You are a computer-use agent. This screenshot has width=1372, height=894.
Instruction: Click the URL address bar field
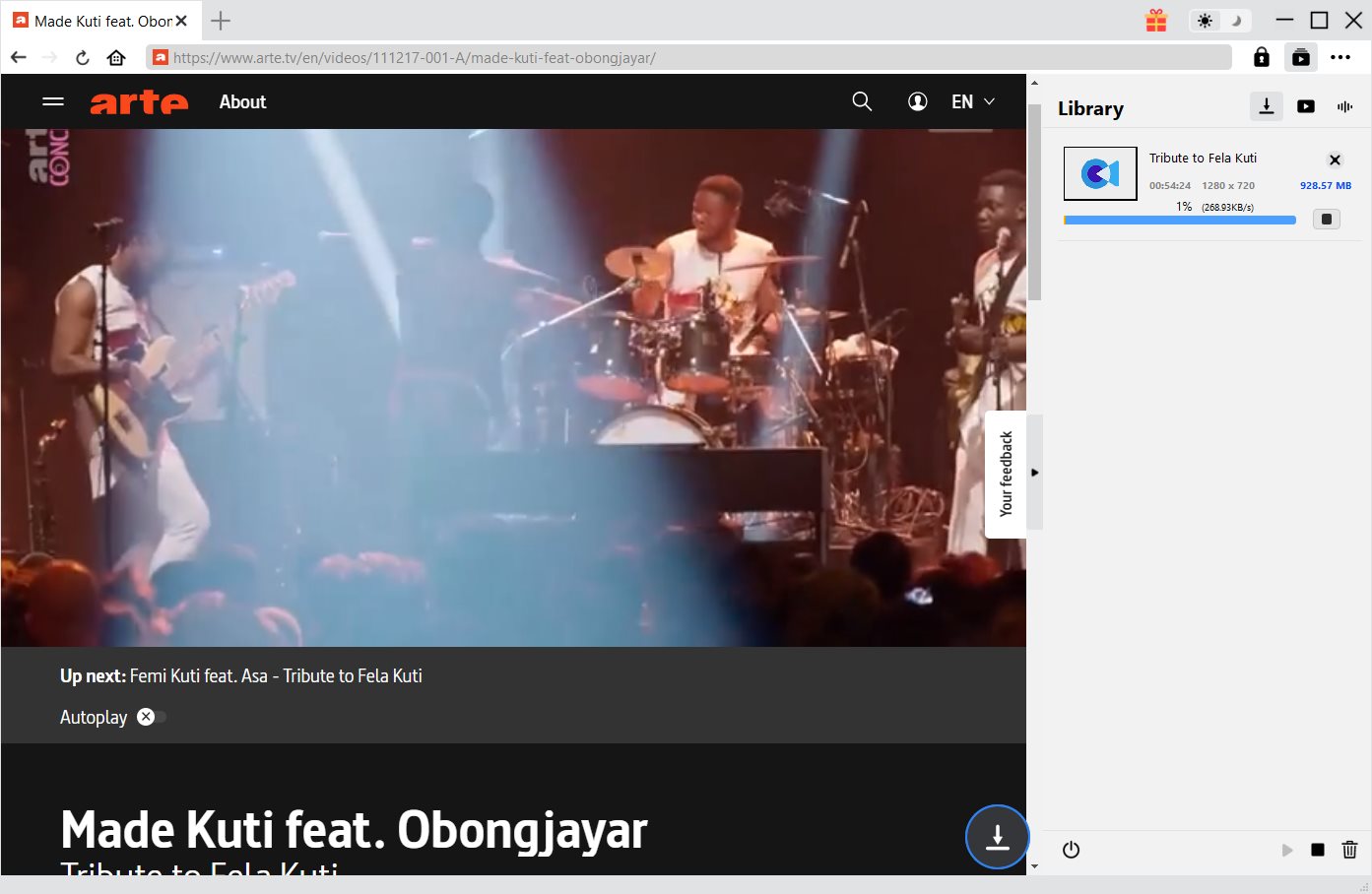(689, 57)
